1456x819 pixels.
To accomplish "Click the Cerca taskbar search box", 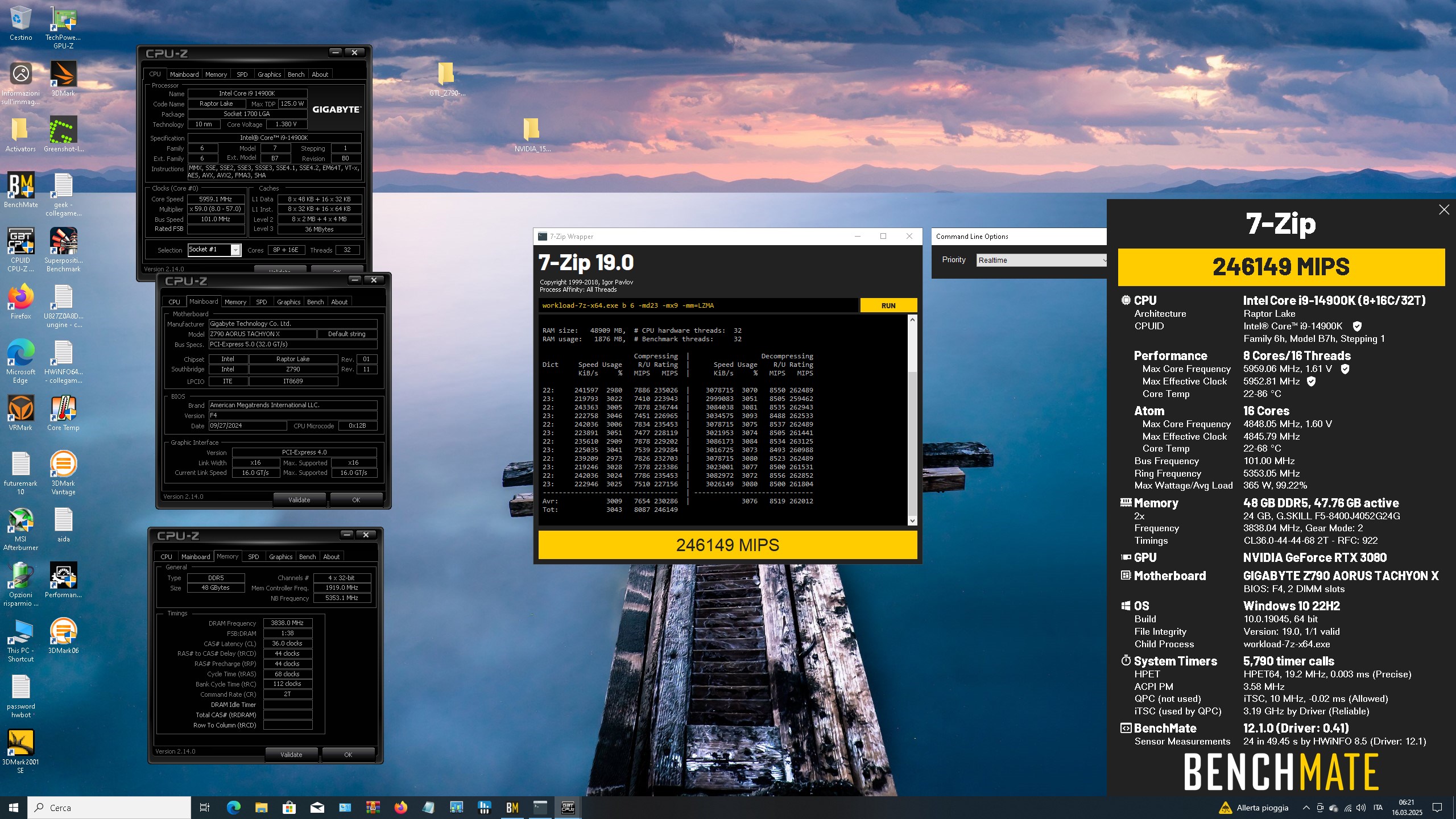I will (109, 808).
